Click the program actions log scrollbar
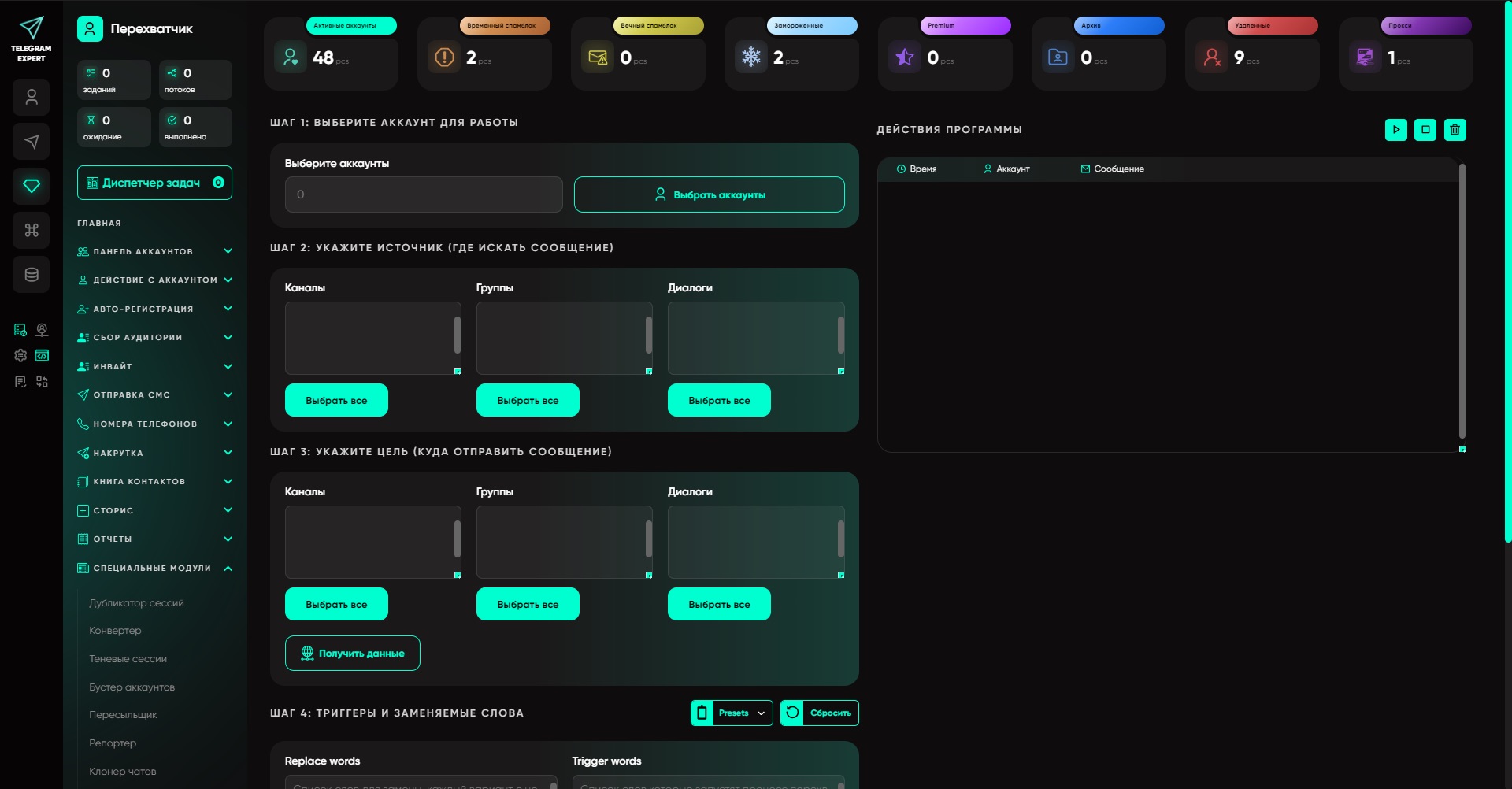The image size is (1512, 789). (x=1462, y=301)
